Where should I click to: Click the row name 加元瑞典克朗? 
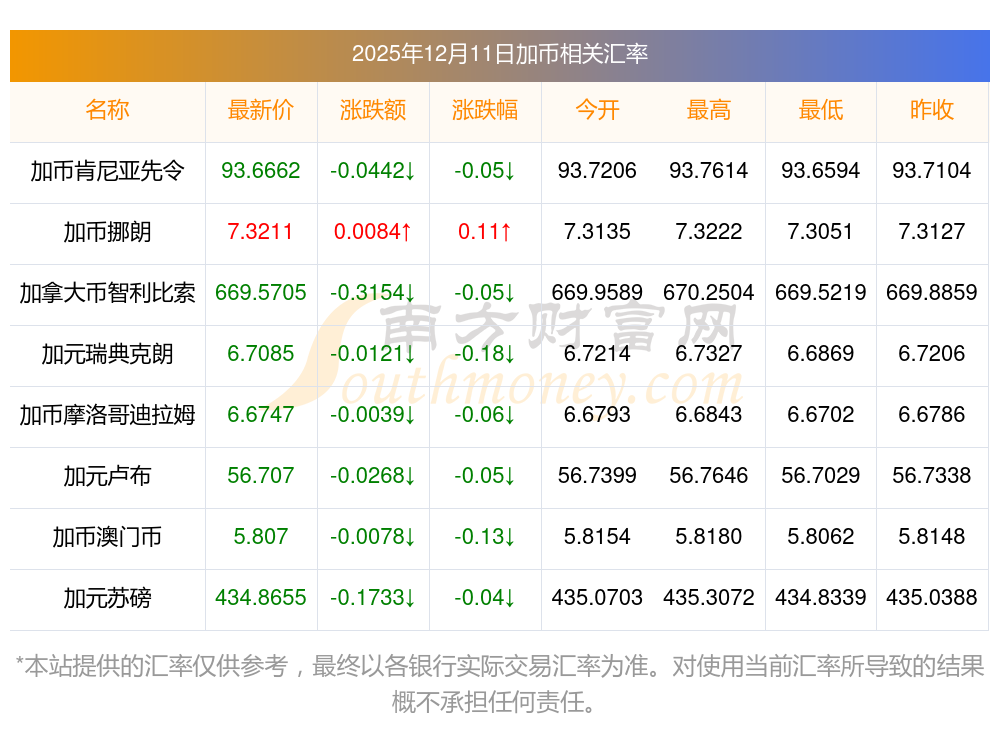tap(107, 353)
